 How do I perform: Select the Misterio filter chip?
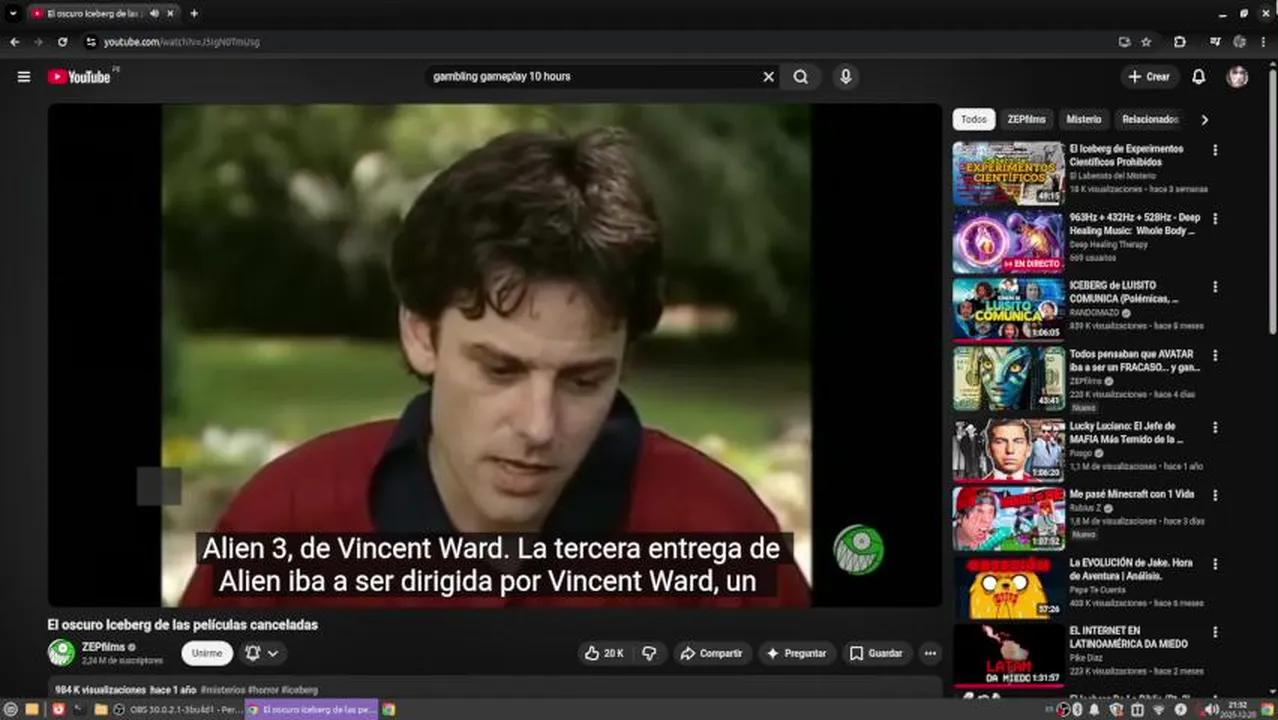click(x=1083, y=119)
